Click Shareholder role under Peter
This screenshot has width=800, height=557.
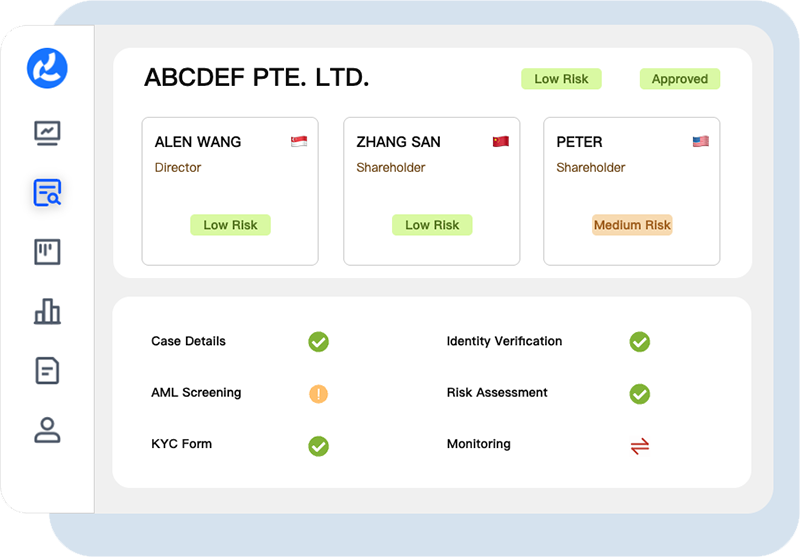click(x=590, y=168)
